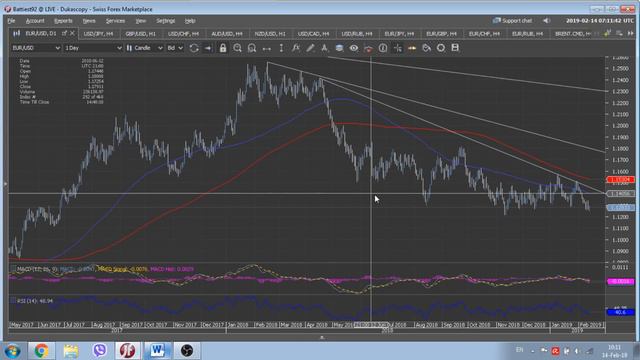Open the Settings menu
This screenshot has height=360, width=640.
point(165,21)
